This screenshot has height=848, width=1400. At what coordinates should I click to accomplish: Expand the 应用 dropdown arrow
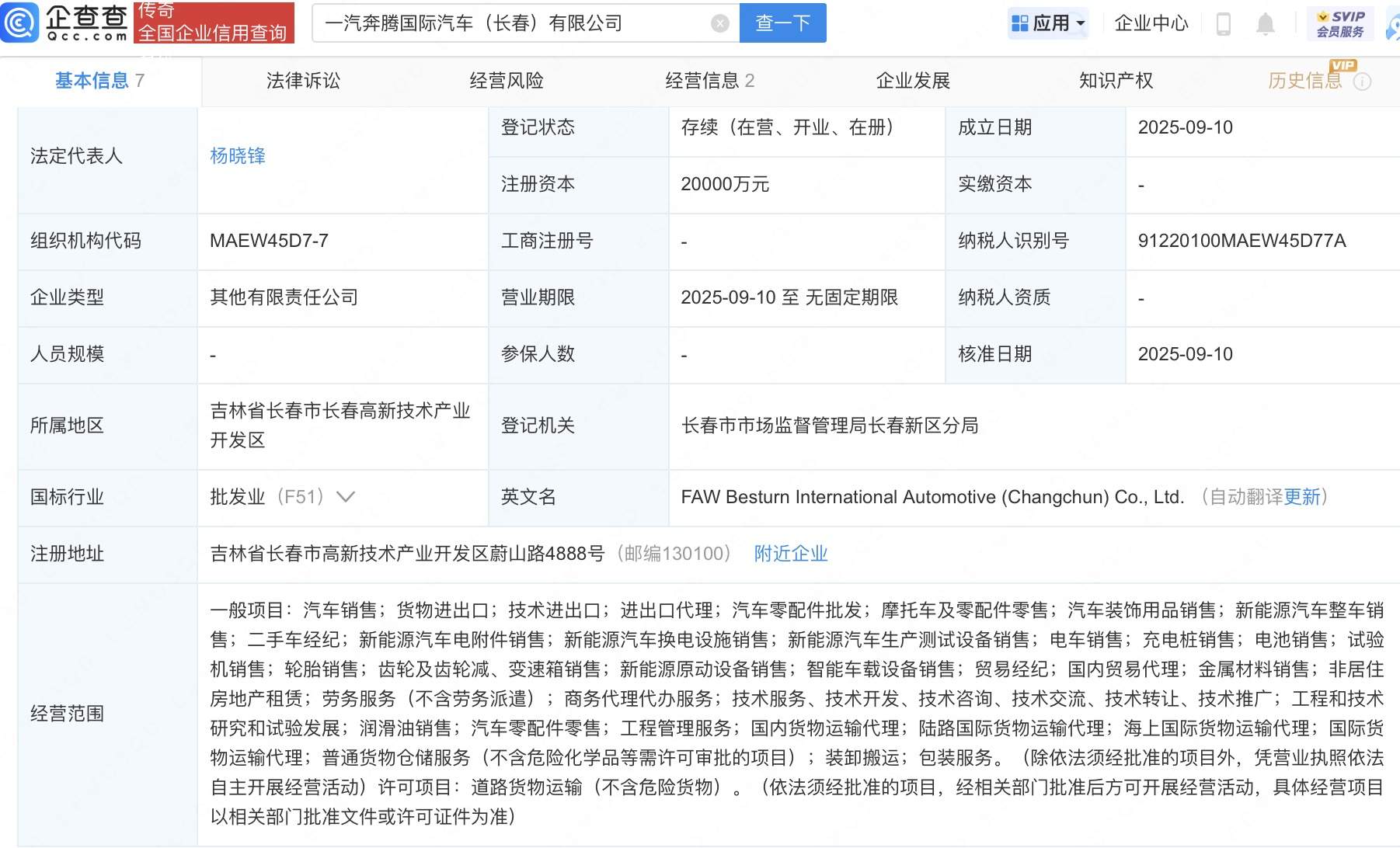pyautogui.click(x=1081, y=24)
